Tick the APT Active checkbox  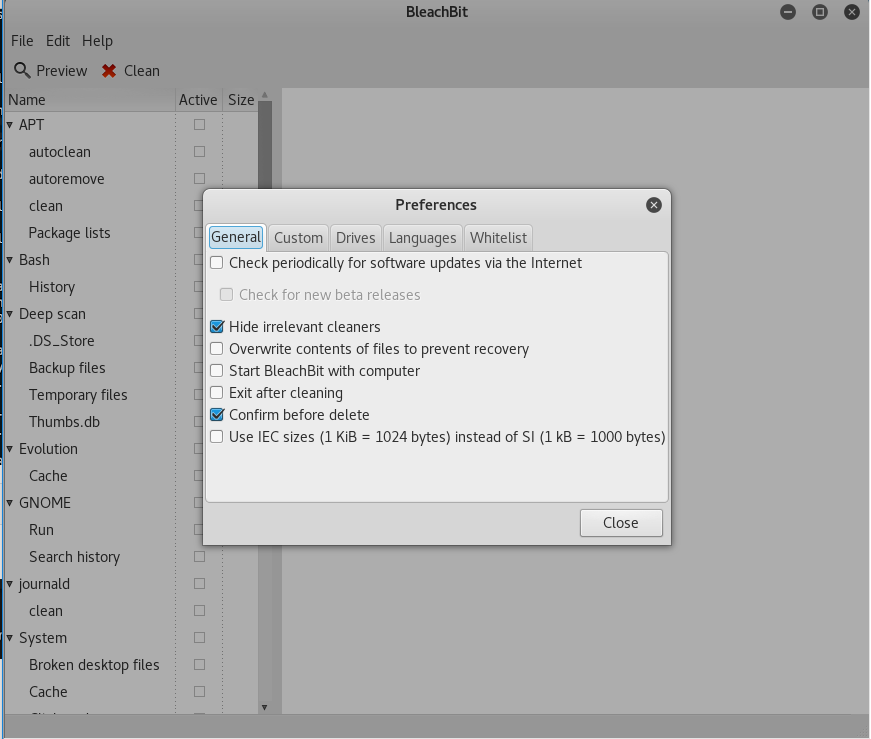point(199,124)
